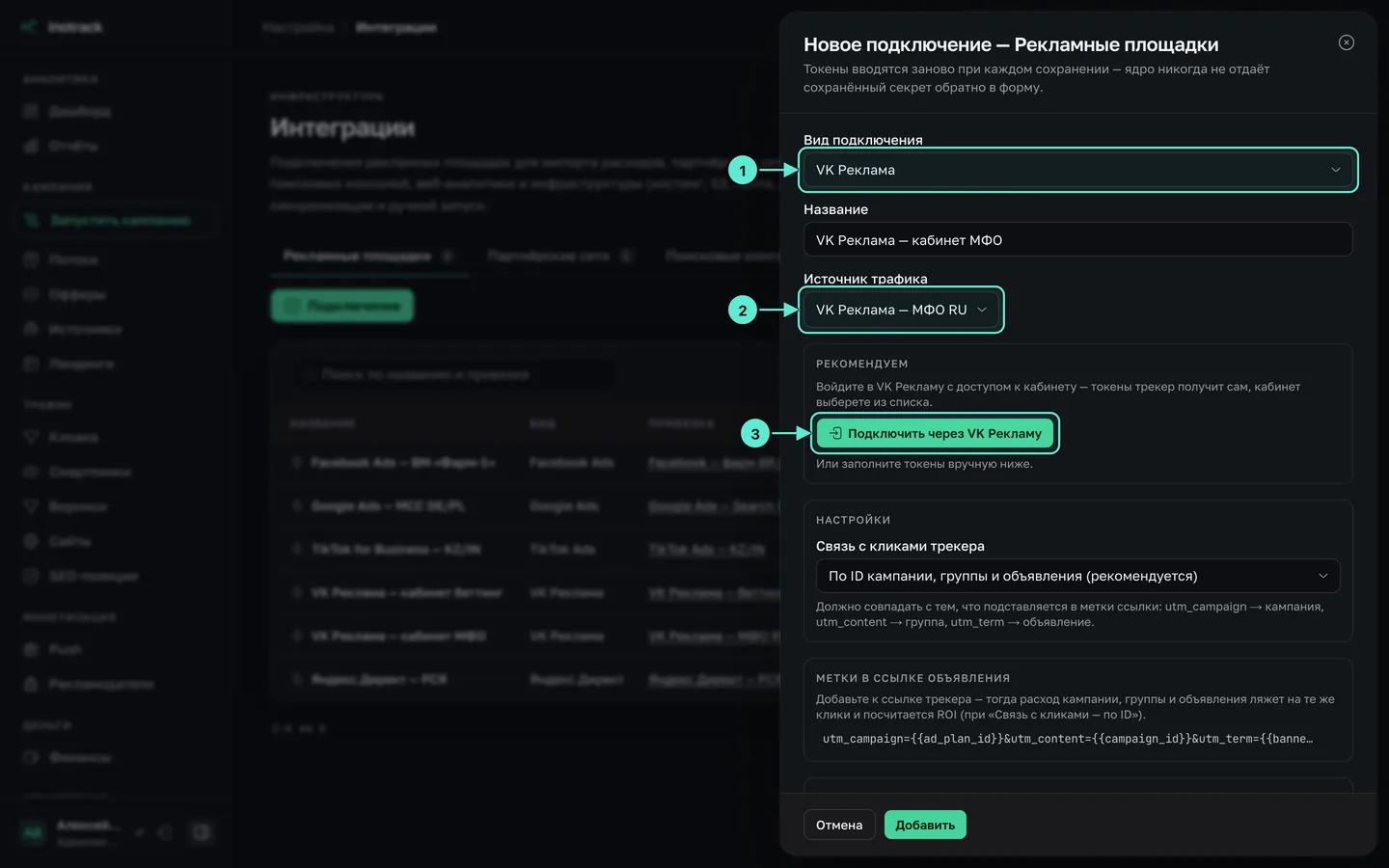
Task: Click the НАСТРОЙКИ section heading
Action: coord(854,520)
